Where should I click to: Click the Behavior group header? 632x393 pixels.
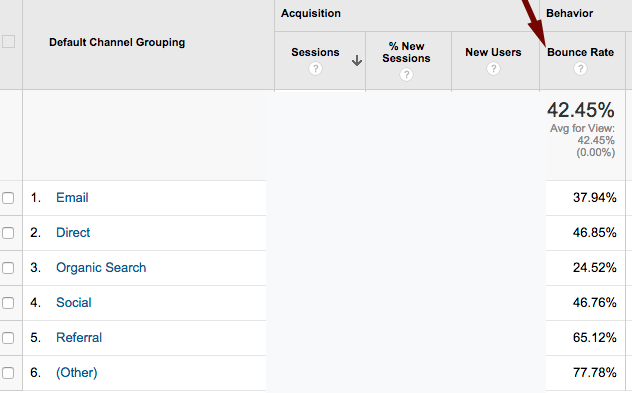click(x=570, y=13)
